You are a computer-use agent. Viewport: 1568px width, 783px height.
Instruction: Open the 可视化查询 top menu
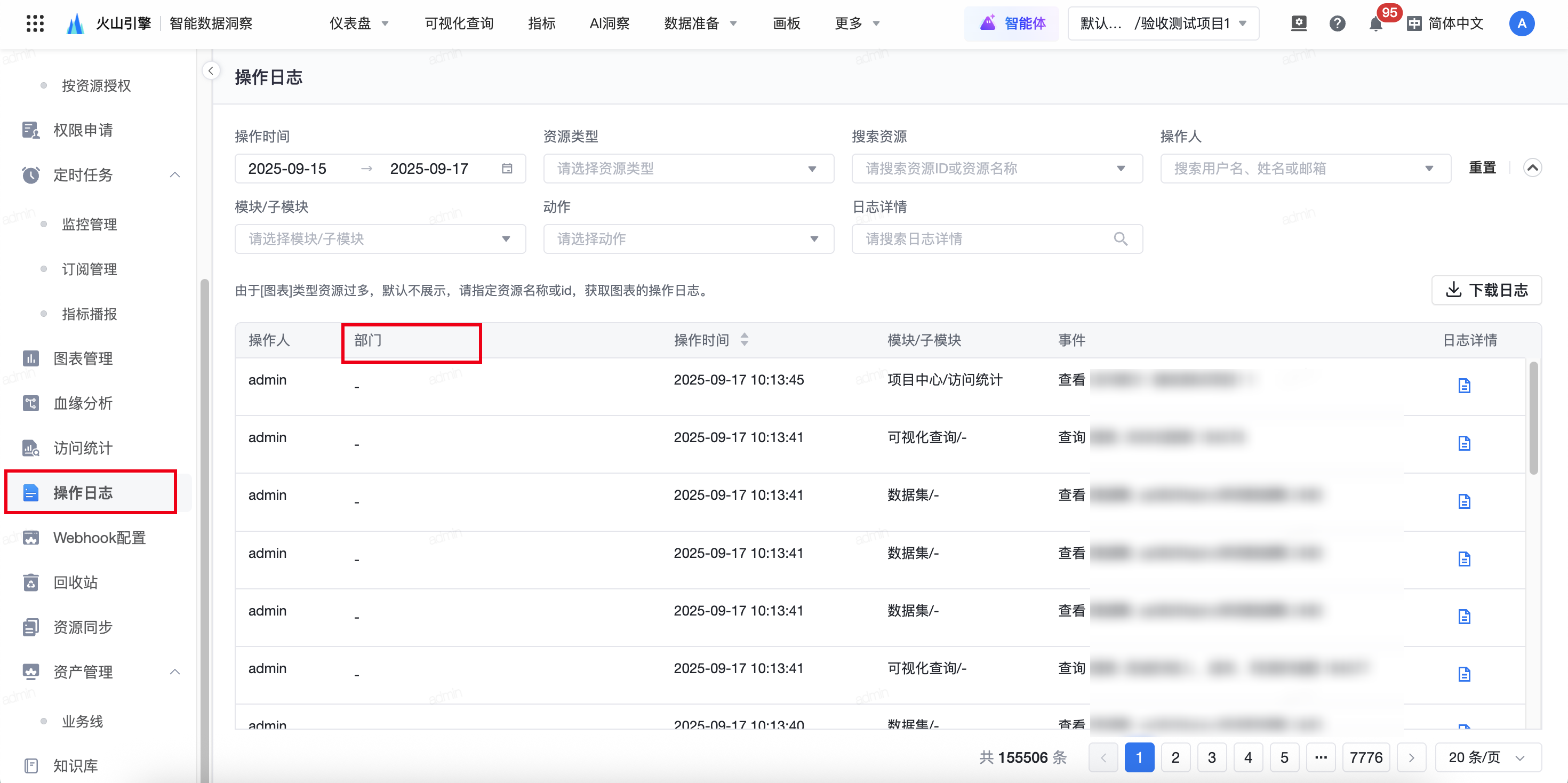(459, 24)
